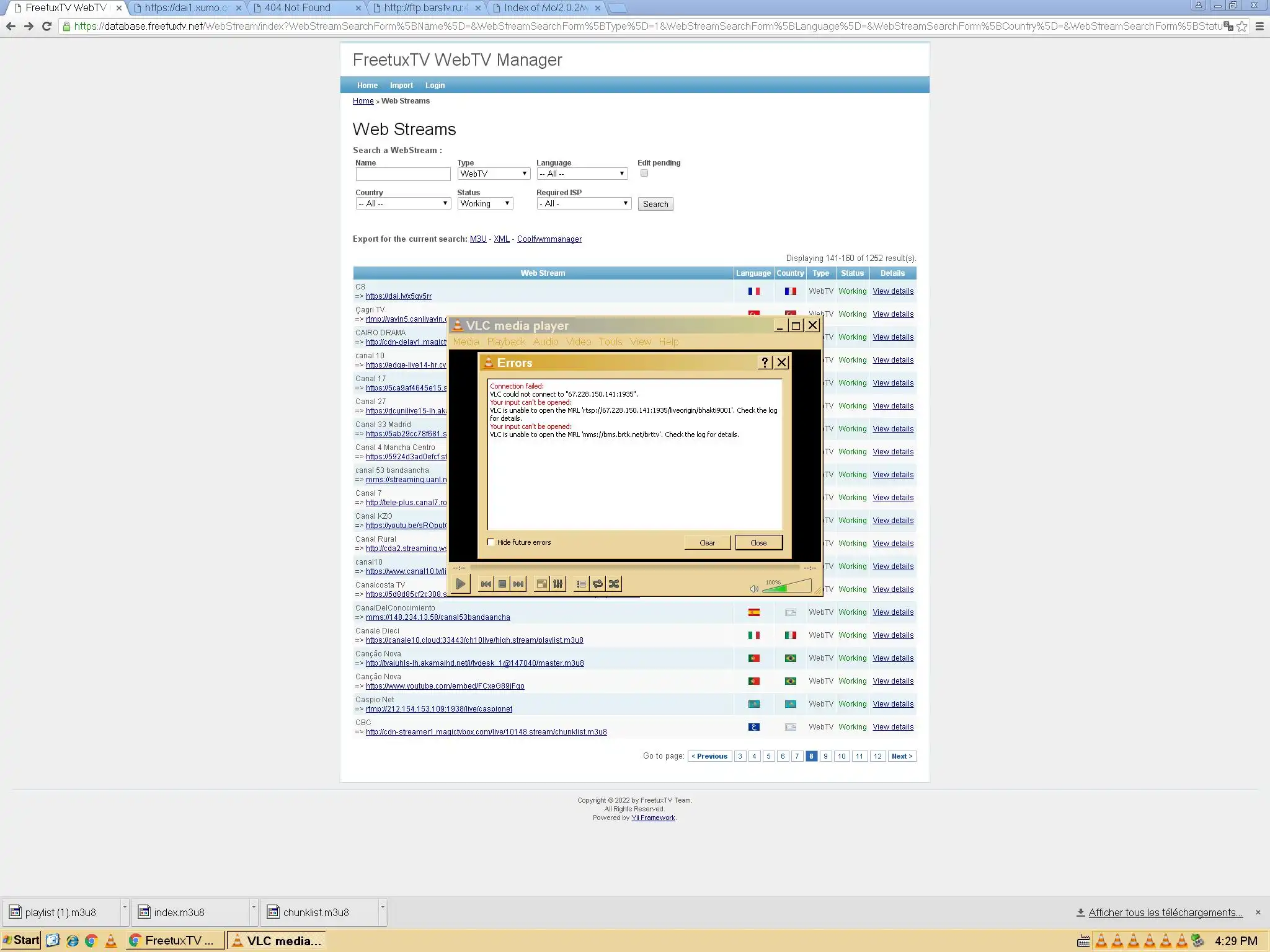Click VLC previous track button
Screen dimensions: 1270x952
(486, 584)
